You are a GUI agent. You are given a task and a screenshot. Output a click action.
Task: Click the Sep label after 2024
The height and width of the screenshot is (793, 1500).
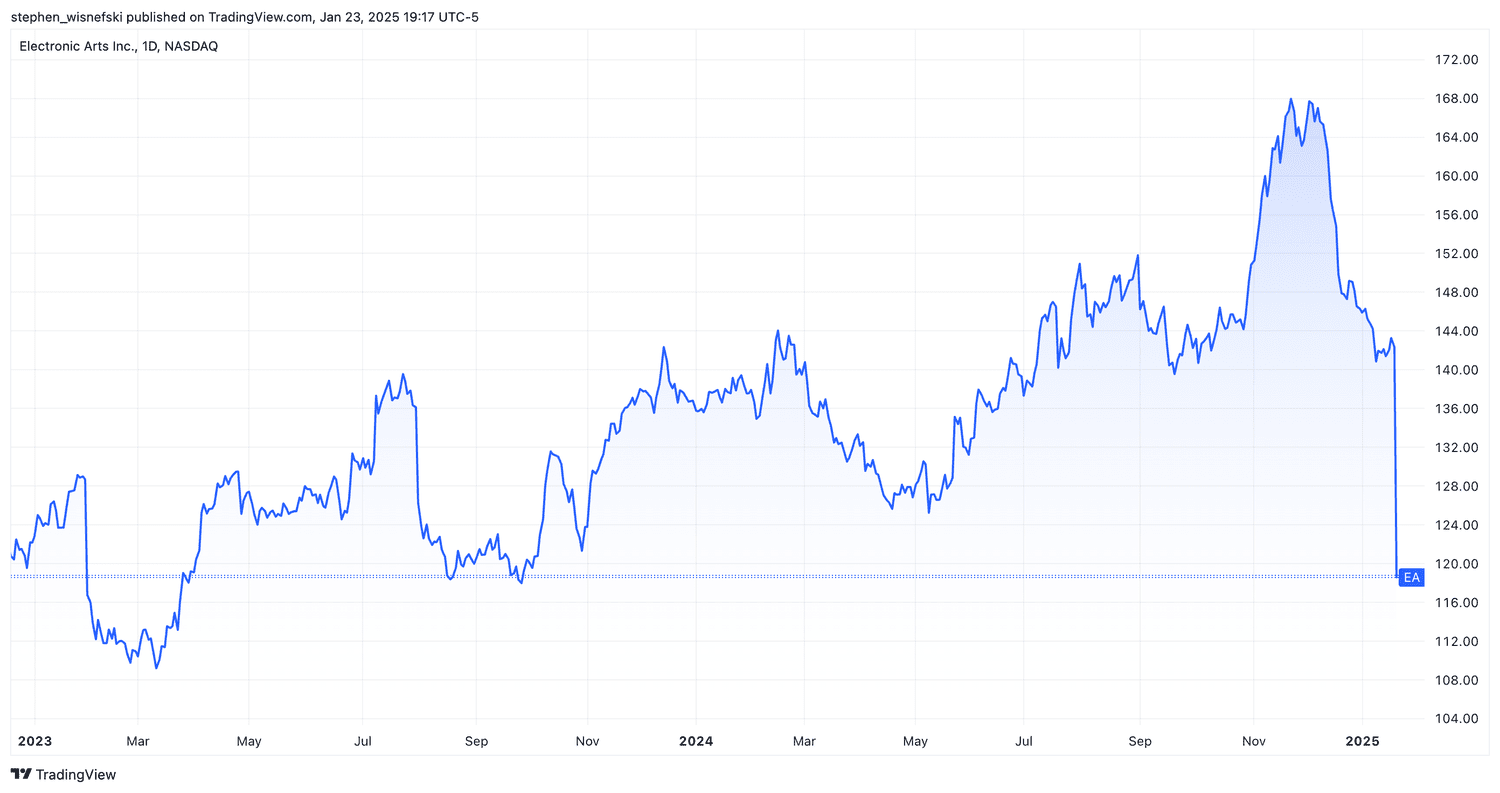click(x=1140, y=741)
